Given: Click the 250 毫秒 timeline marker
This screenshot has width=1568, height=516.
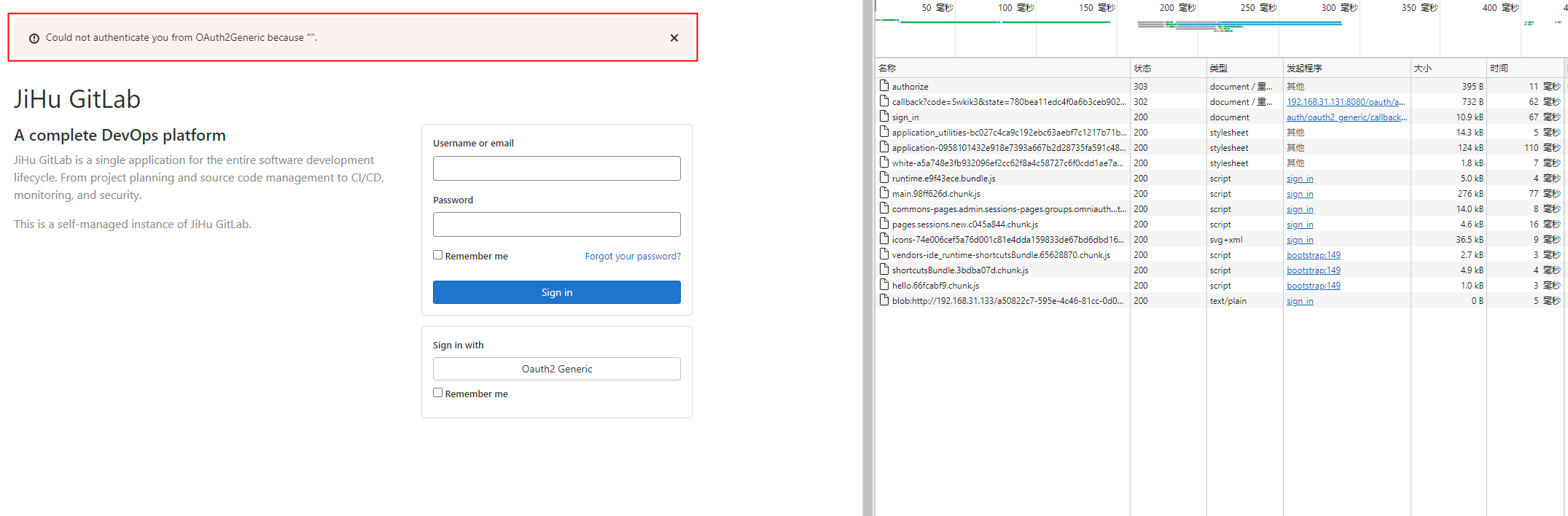Looking at the screenshot, I should [x=1258, y=8].
